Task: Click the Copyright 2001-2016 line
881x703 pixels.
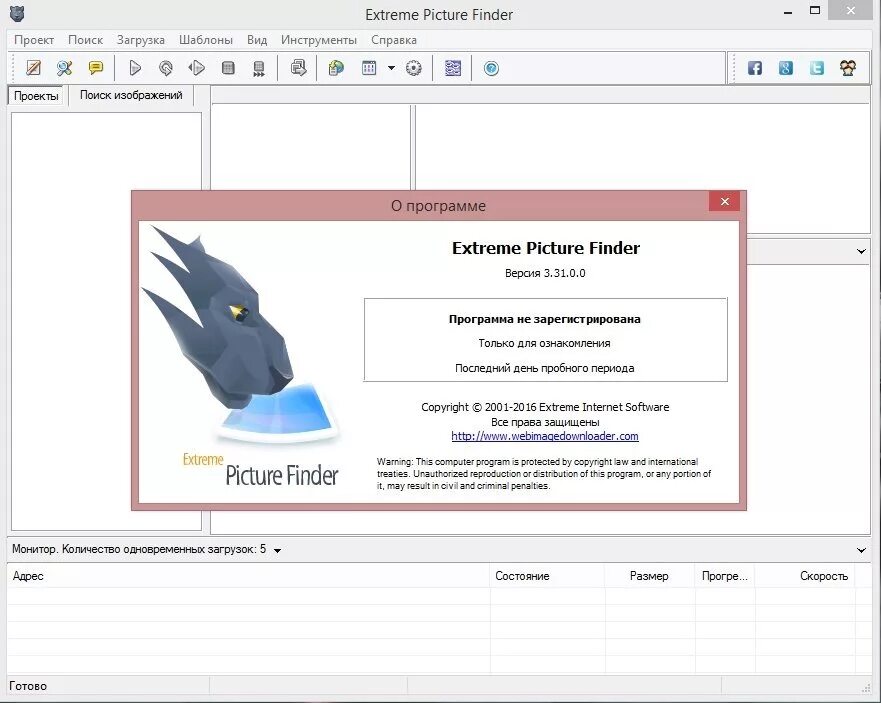Action: point(545,407)
